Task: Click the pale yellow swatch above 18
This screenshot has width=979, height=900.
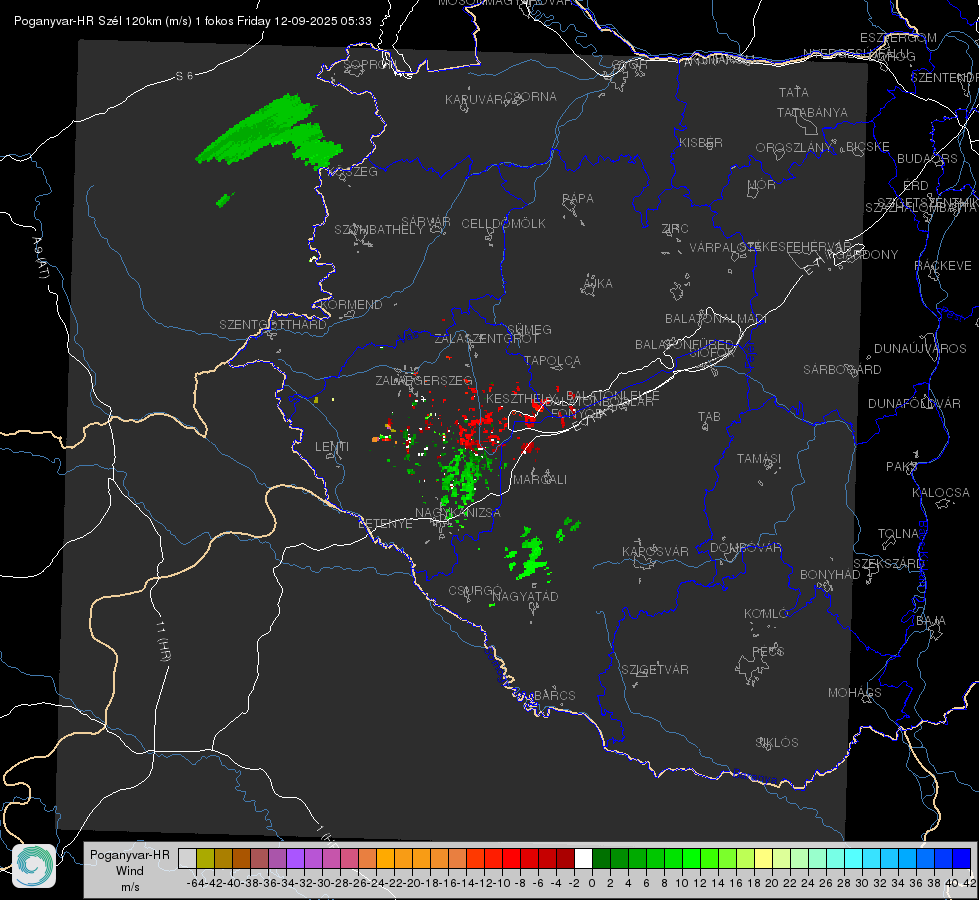Action: point(764,858)
